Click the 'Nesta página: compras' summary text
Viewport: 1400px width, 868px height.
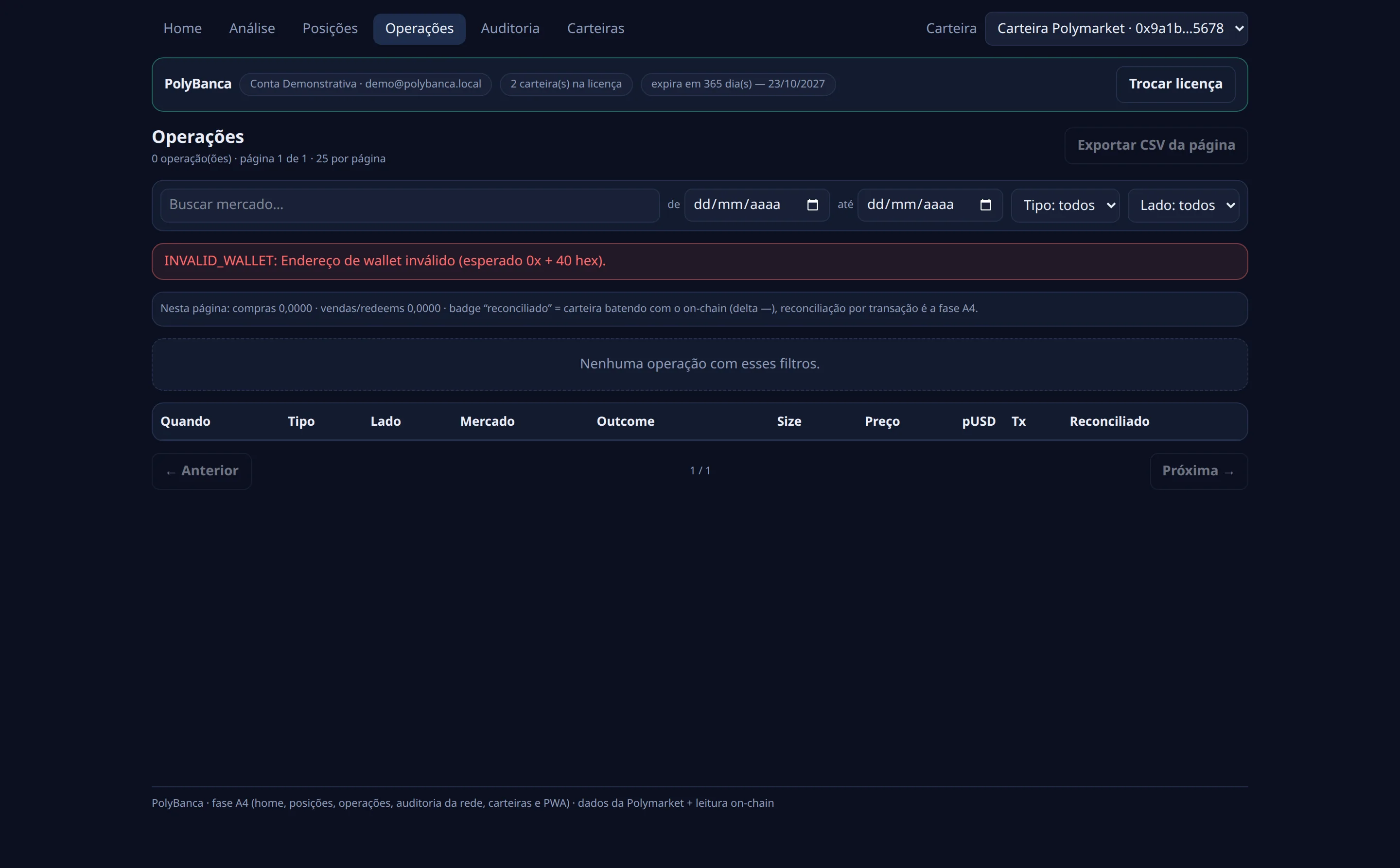568,309
